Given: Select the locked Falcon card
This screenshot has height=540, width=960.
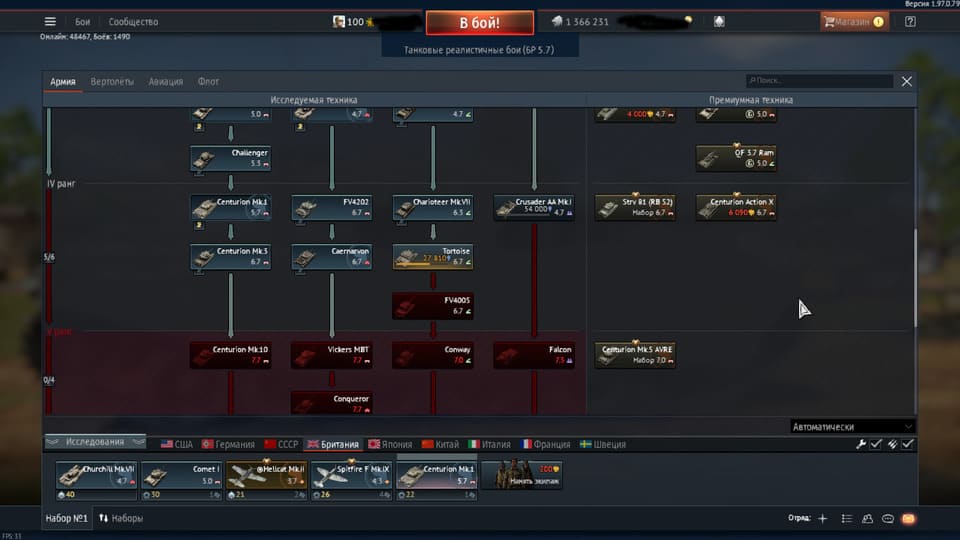Looking at the screenshot, I should pos(534,355).
